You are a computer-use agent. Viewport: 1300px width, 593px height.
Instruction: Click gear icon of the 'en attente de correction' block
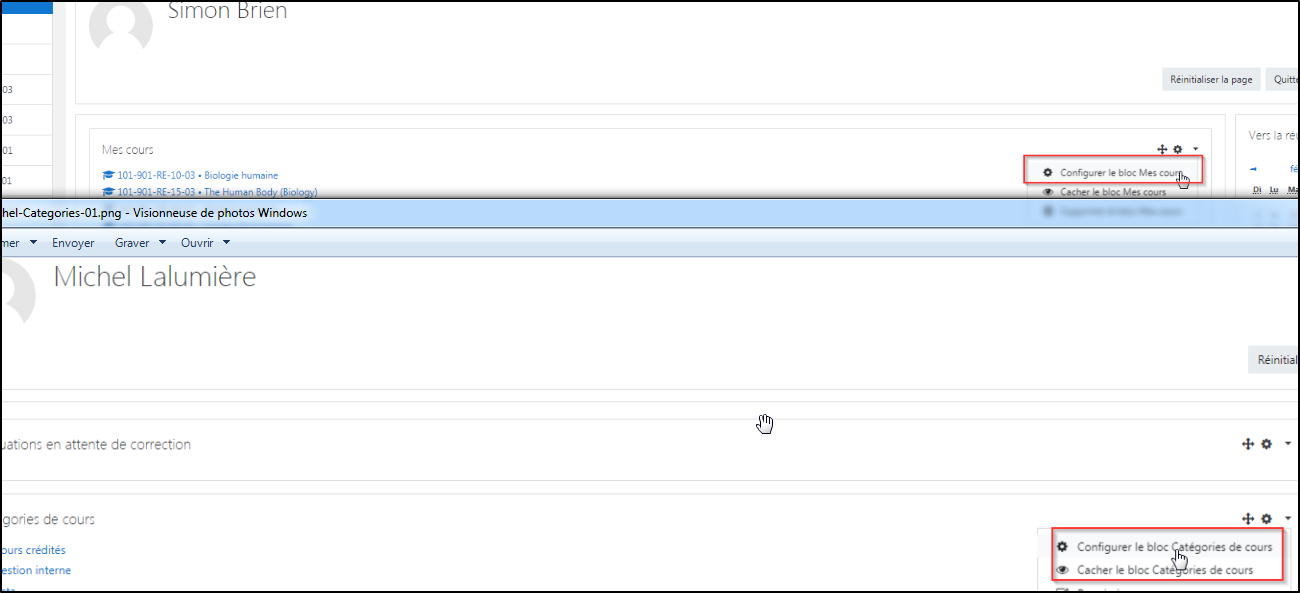[x=1266, y=444]
